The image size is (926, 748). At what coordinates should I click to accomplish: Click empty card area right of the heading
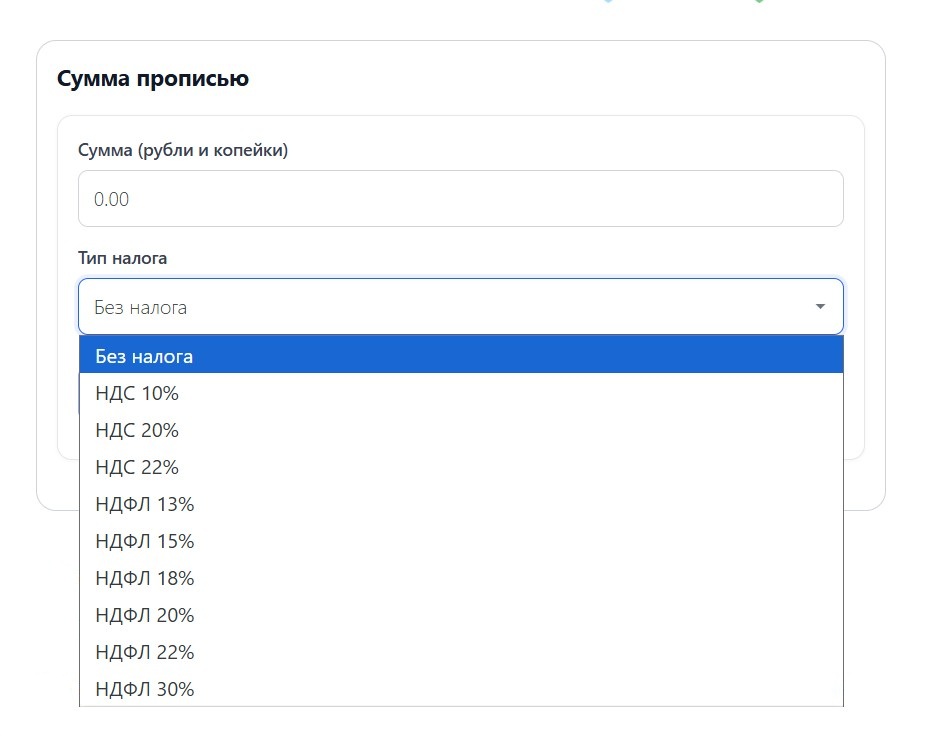[x=600, y=79]
